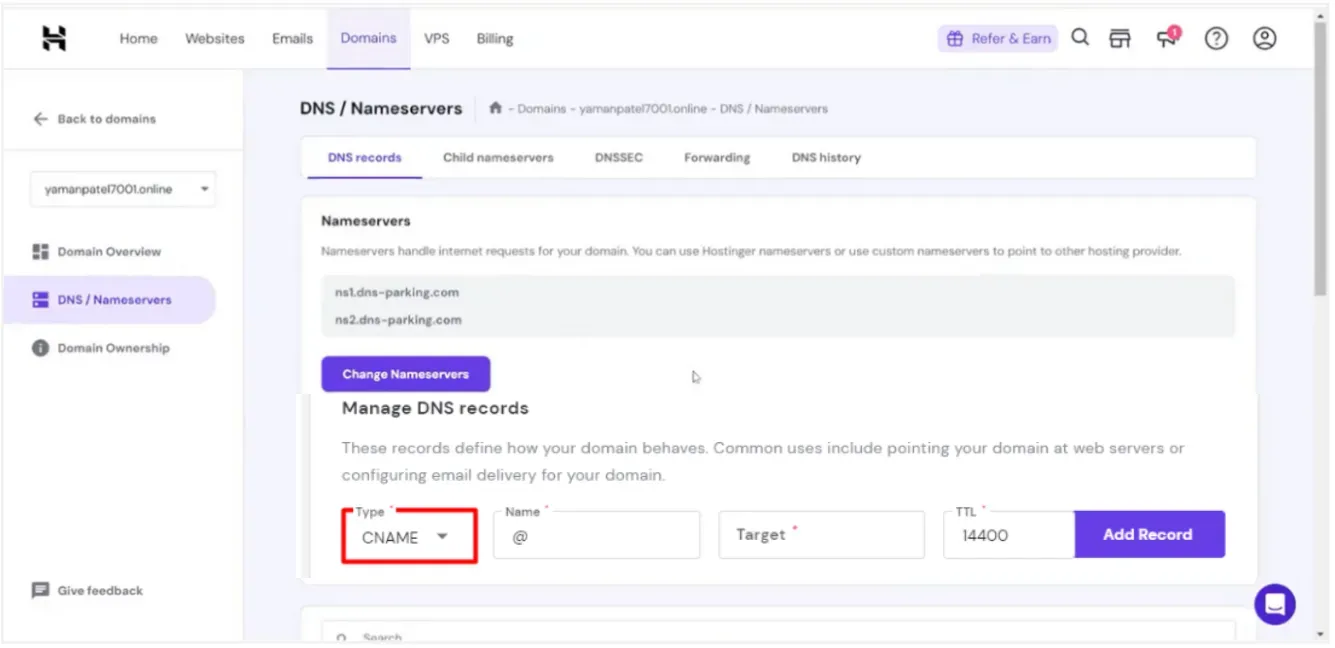This screenshot has width=1335, height=648.
Task: Click the Hostinger logo icon
Action: (x=54, y=38)
